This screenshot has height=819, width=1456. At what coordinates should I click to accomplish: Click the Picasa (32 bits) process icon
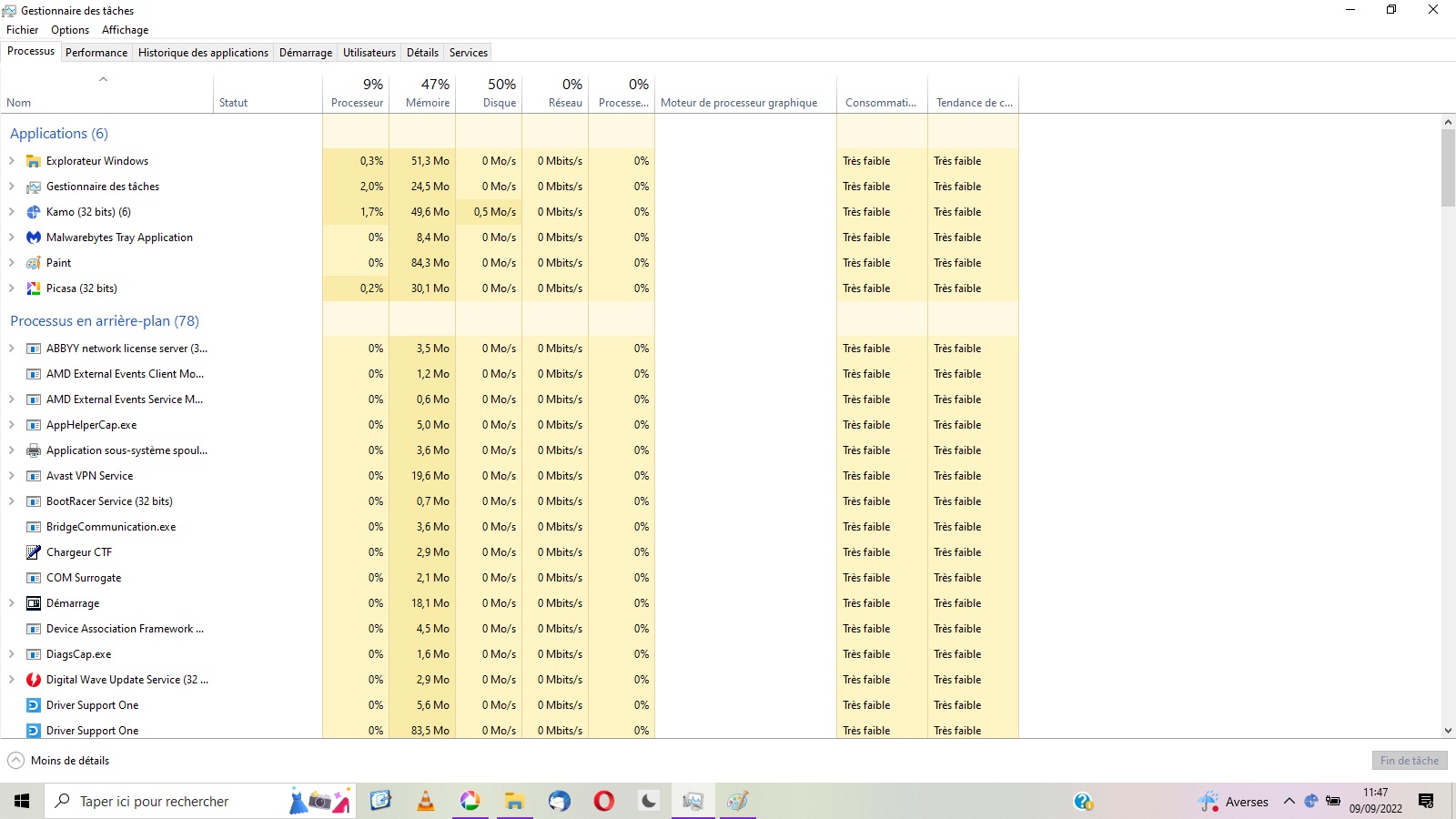34,288
